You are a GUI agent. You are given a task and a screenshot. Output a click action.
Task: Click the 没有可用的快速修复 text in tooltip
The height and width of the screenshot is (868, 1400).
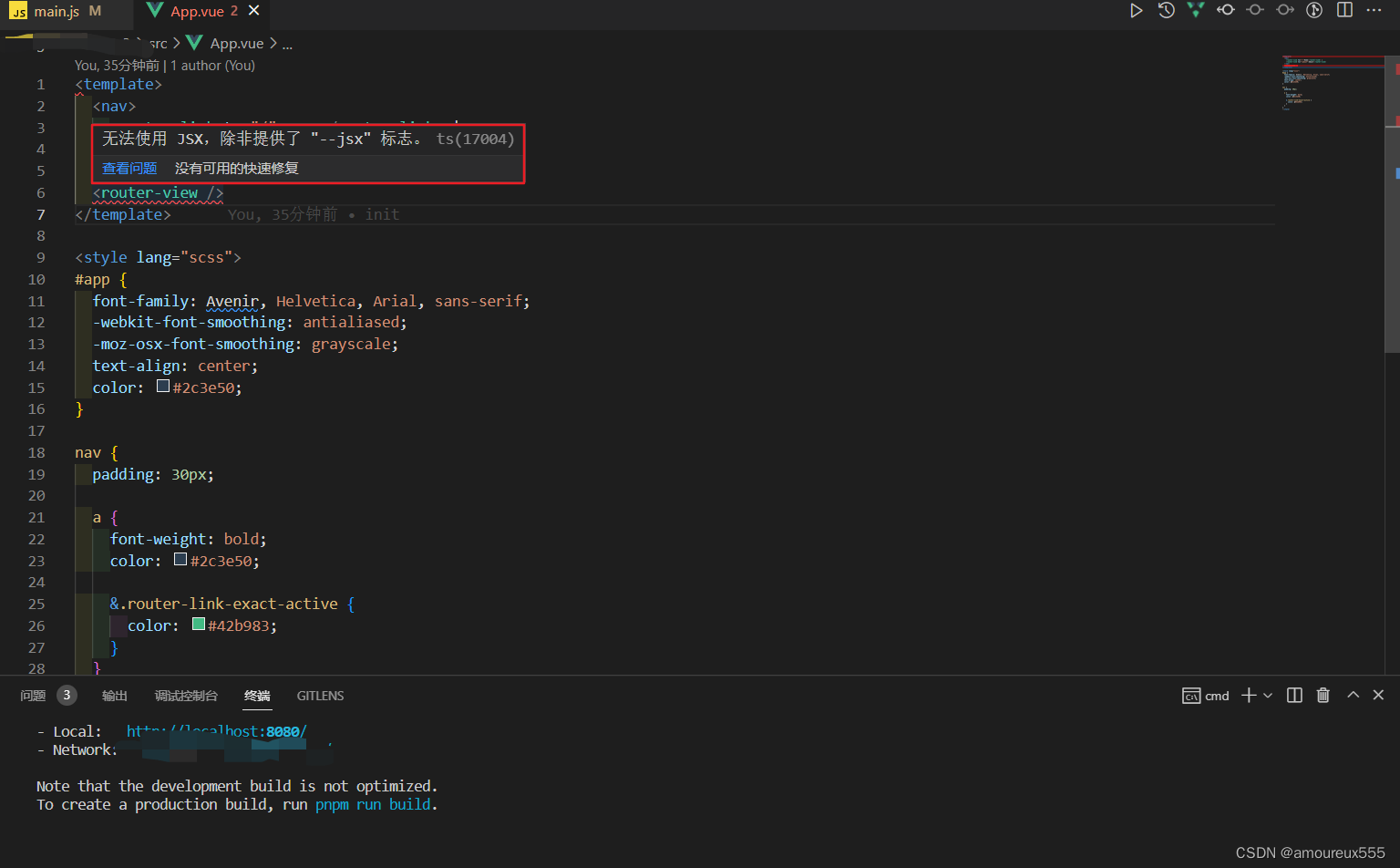coord(237,169)
